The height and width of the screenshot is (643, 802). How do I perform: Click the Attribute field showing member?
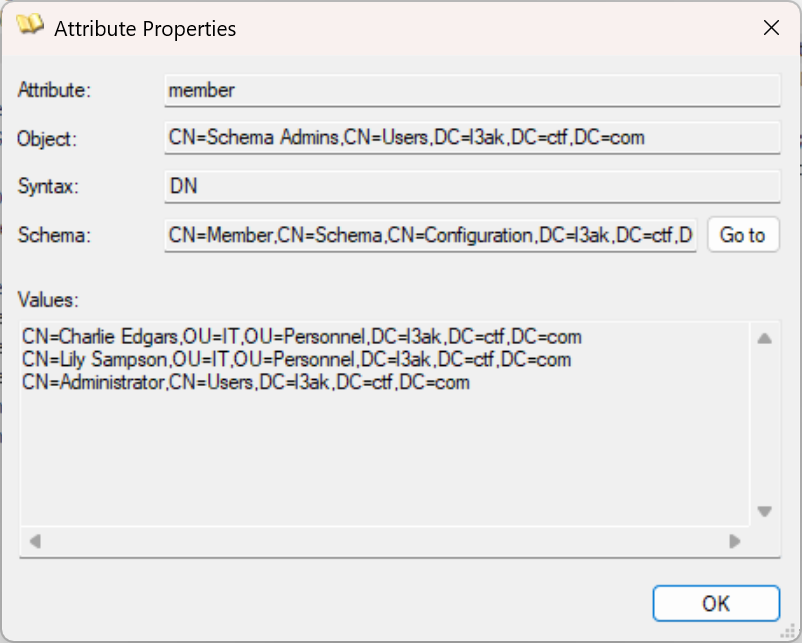point(472,91)
